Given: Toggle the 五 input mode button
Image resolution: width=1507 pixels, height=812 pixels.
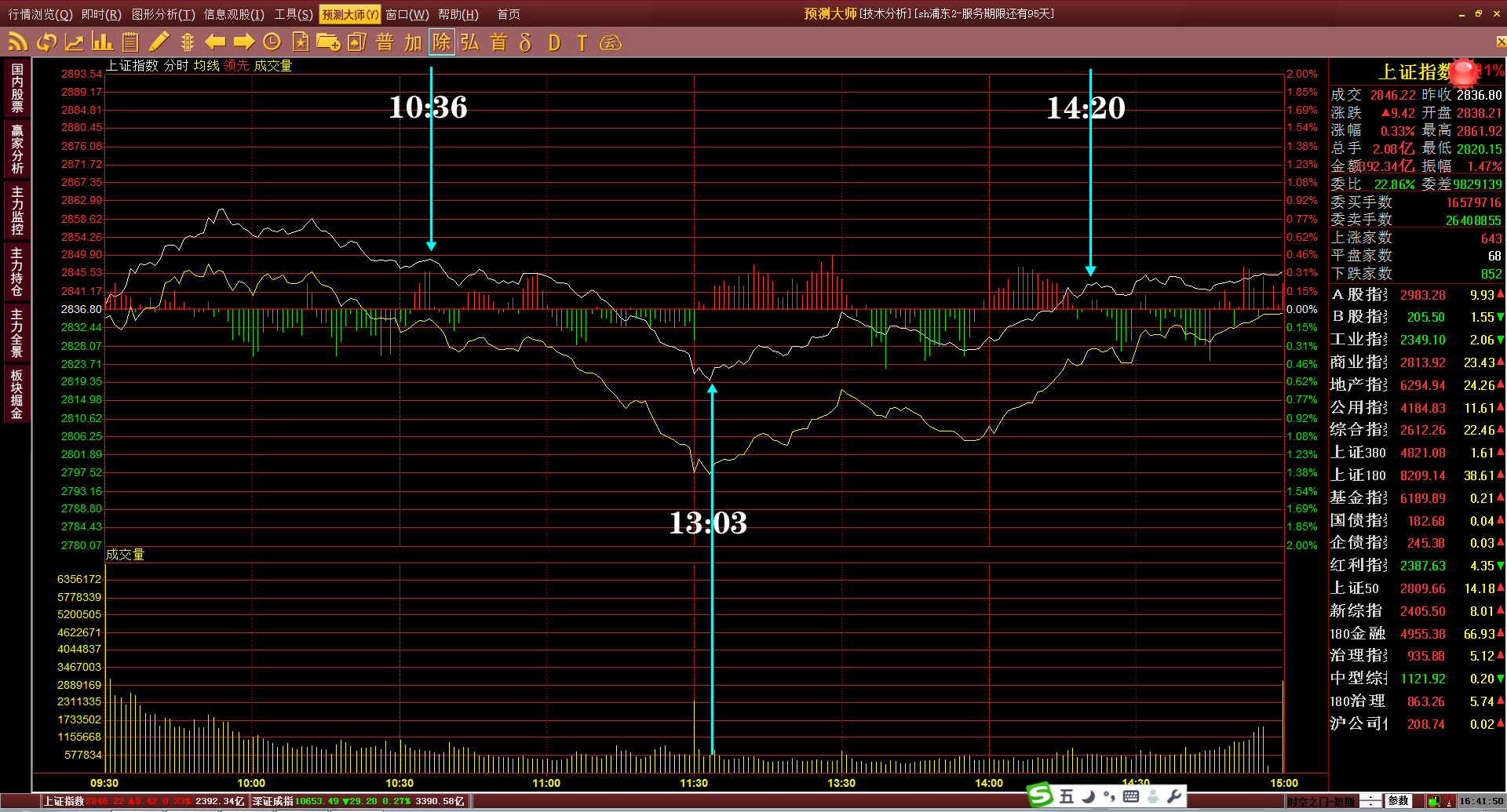Looking at the screenshot, I should [1066, 796].
